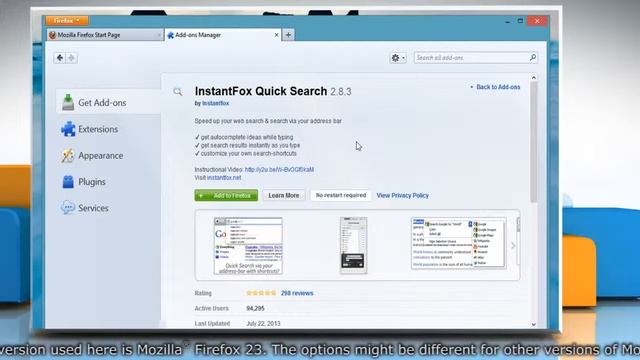Click the Extensions puzzle piece icon
Image resolution: width=640 pixels, height=360 pixels.
pyautogui.click(x=68, y=129)
